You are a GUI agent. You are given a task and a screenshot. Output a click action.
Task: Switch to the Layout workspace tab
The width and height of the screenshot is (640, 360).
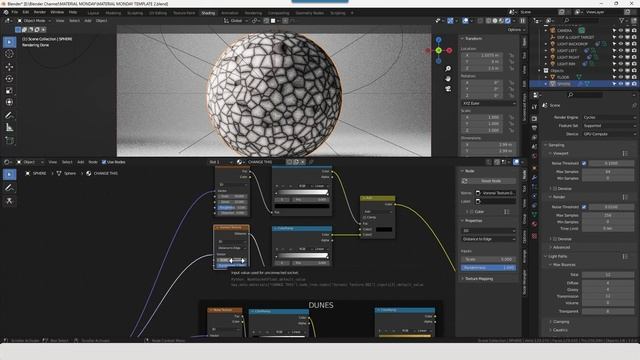point(93,13)
